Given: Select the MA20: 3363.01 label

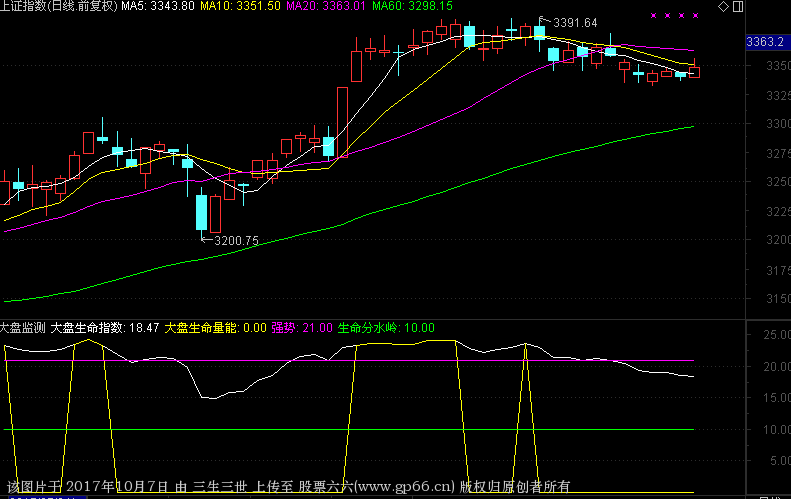Looking at the screenshot, I should (326, 6).
